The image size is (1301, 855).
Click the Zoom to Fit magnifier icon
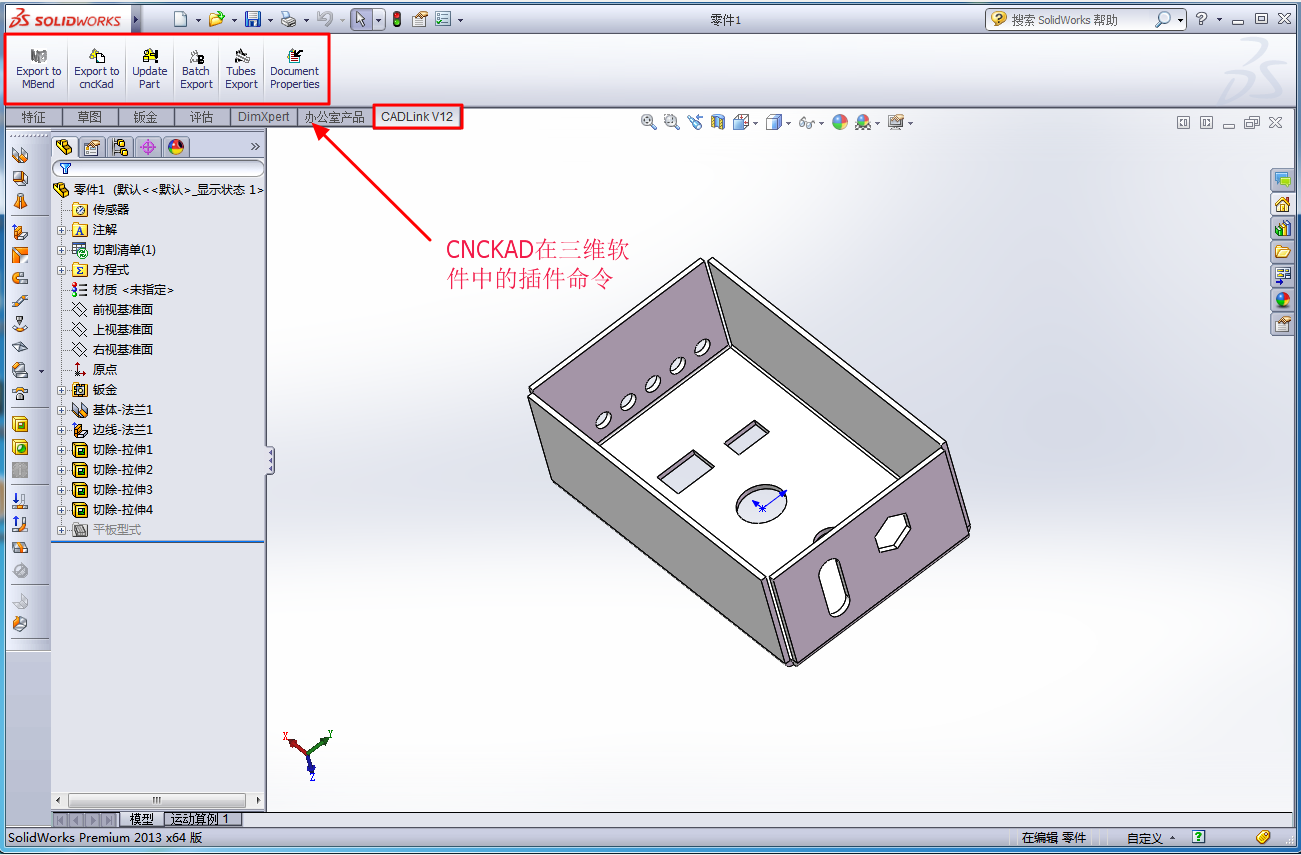649,122
